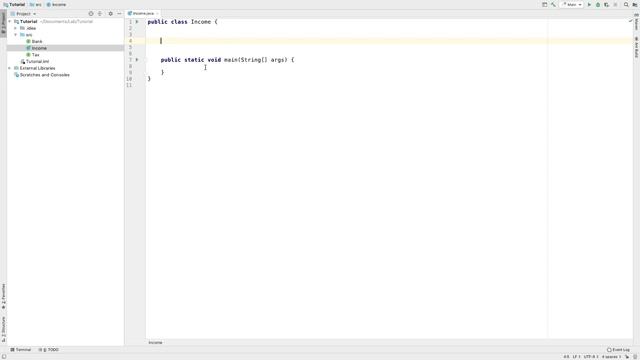Click the Tutorial breadcrumb in the navigation bar

click(x=14, y=4)
